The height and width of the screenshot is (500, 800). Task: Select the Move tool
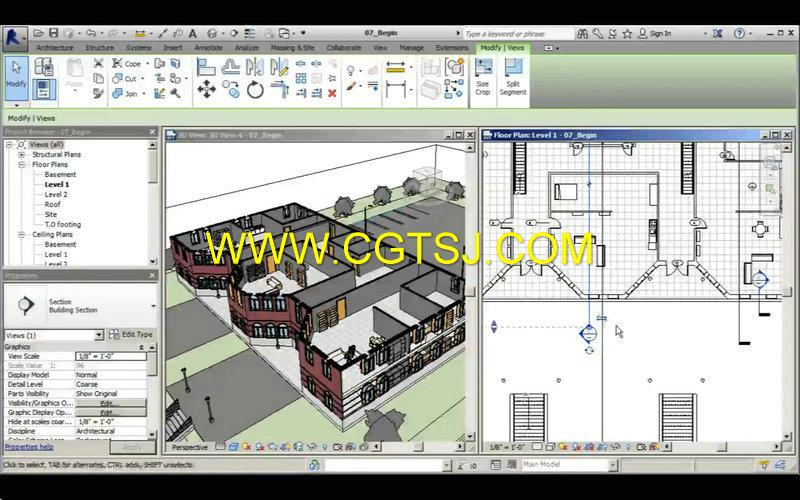[x=206, y=89]
